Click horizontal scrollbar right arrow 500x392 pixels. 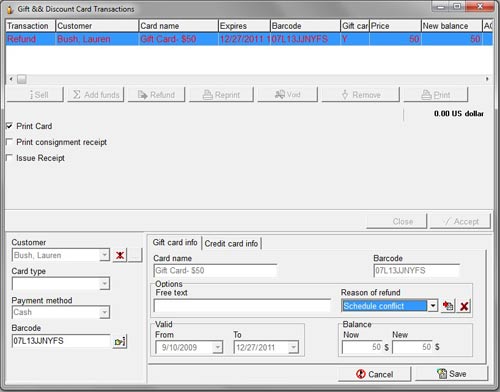click(487, 79)
